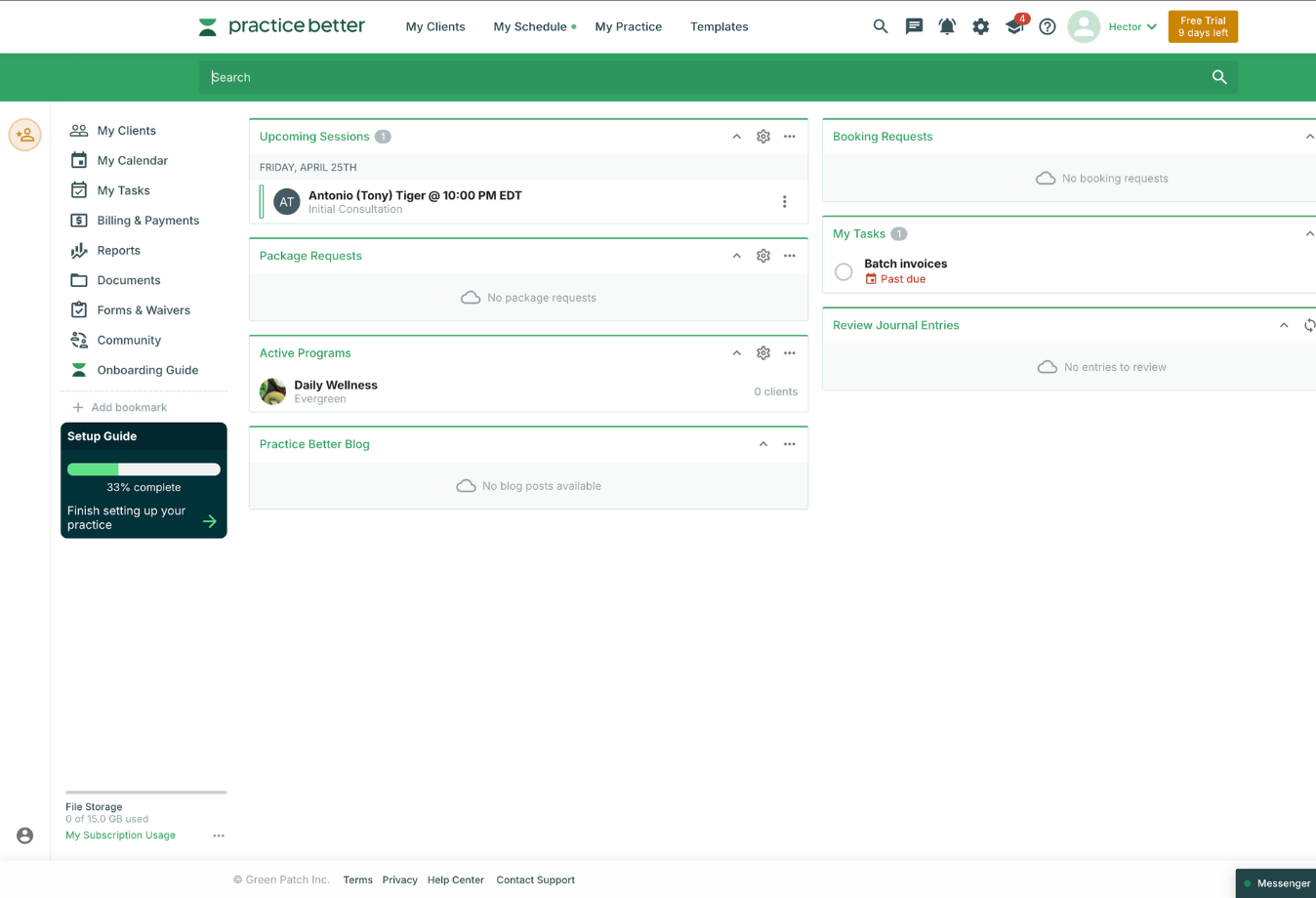Screen dimensions: 1316x898
Task: Open the help question mark icon
Action: point(1048,26)
